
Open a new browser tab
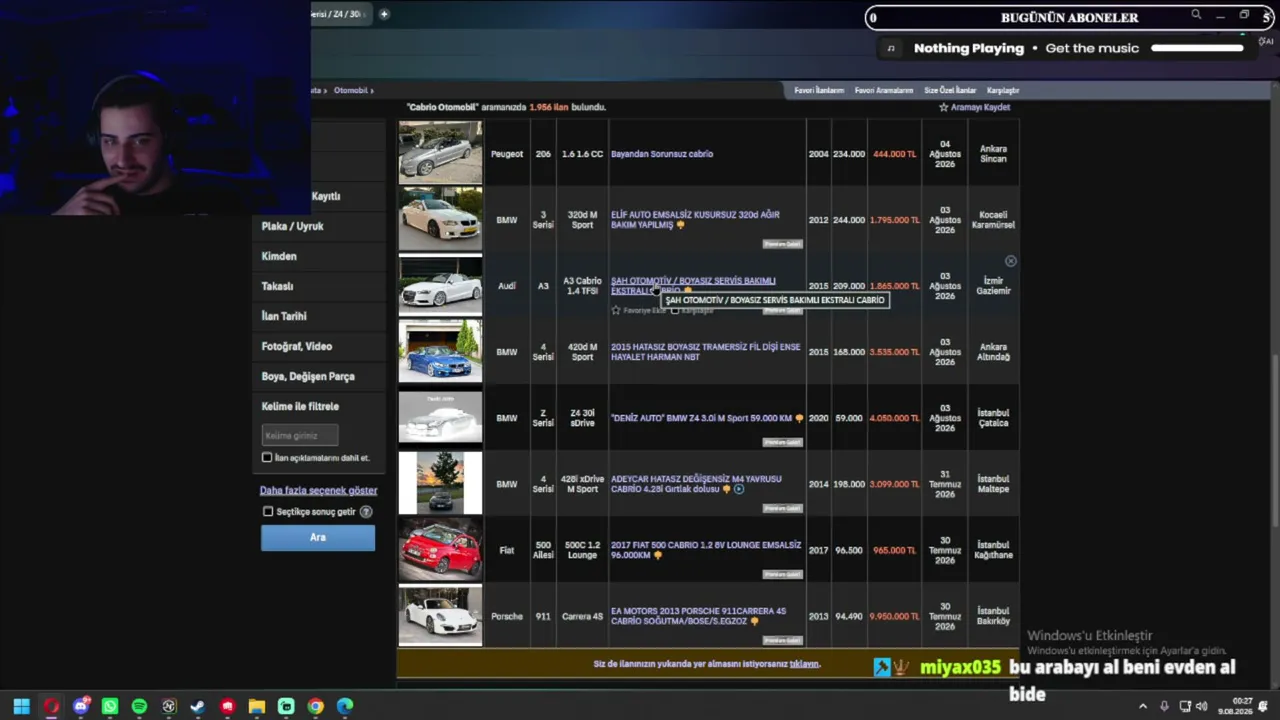384,14
